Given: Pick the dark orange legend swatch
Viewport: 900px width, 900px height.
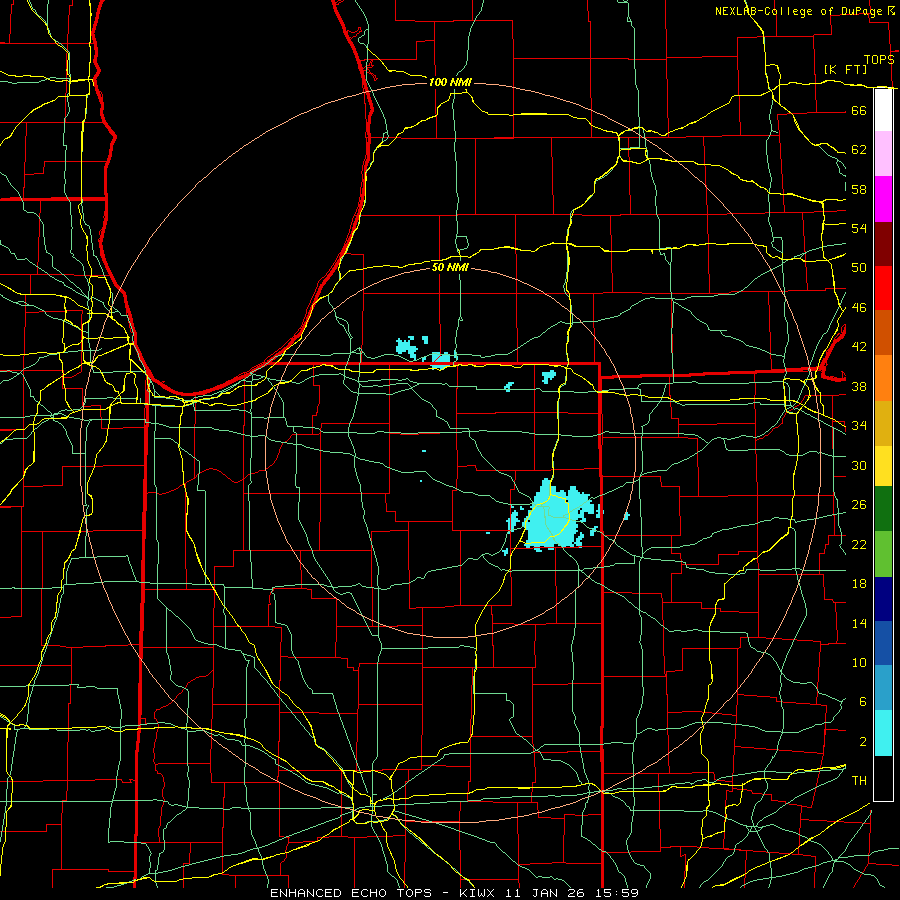Looking at the screenshot, I should click(883, 333).
